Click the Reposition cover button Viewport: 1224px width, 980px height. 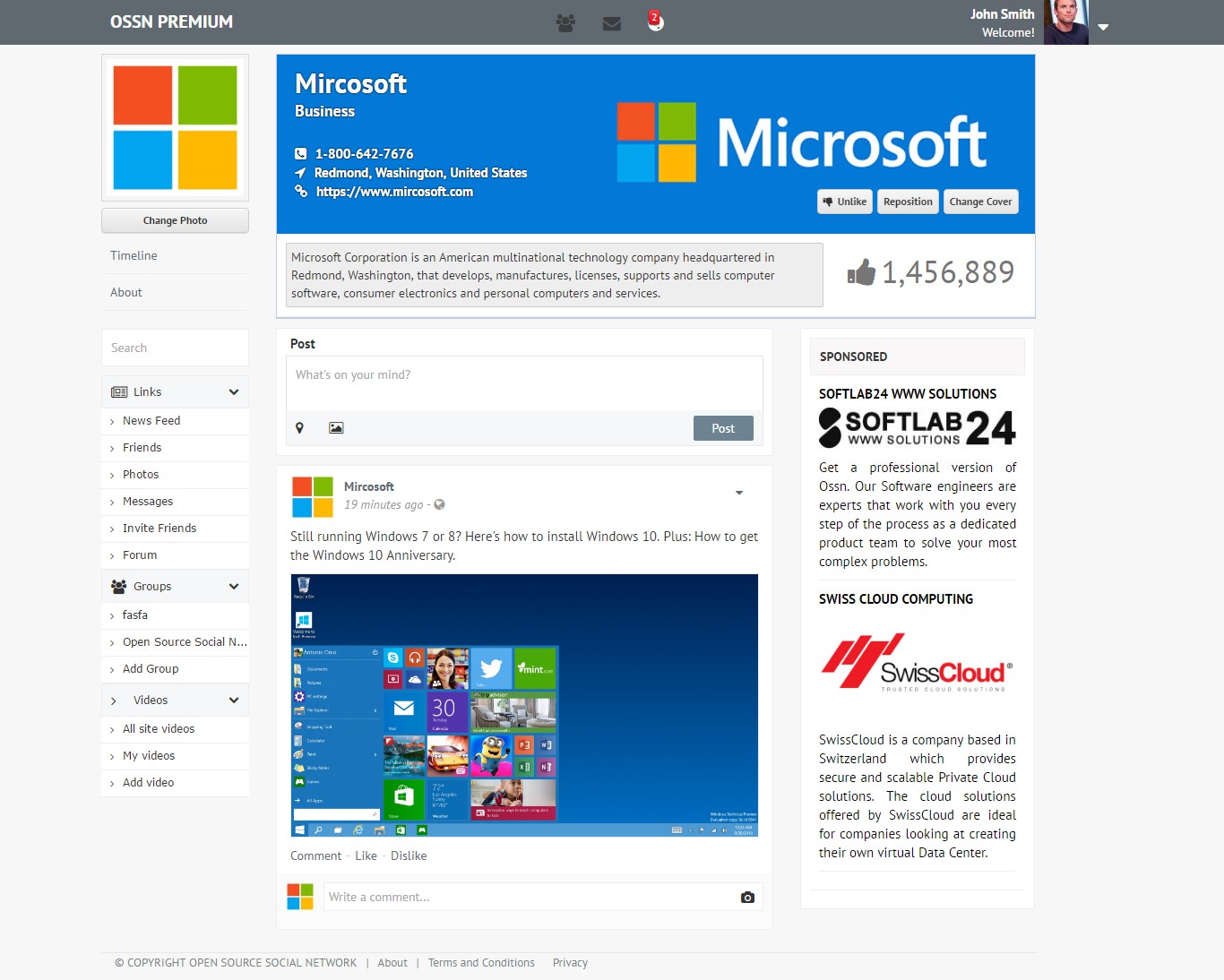(x=908, y=202)
